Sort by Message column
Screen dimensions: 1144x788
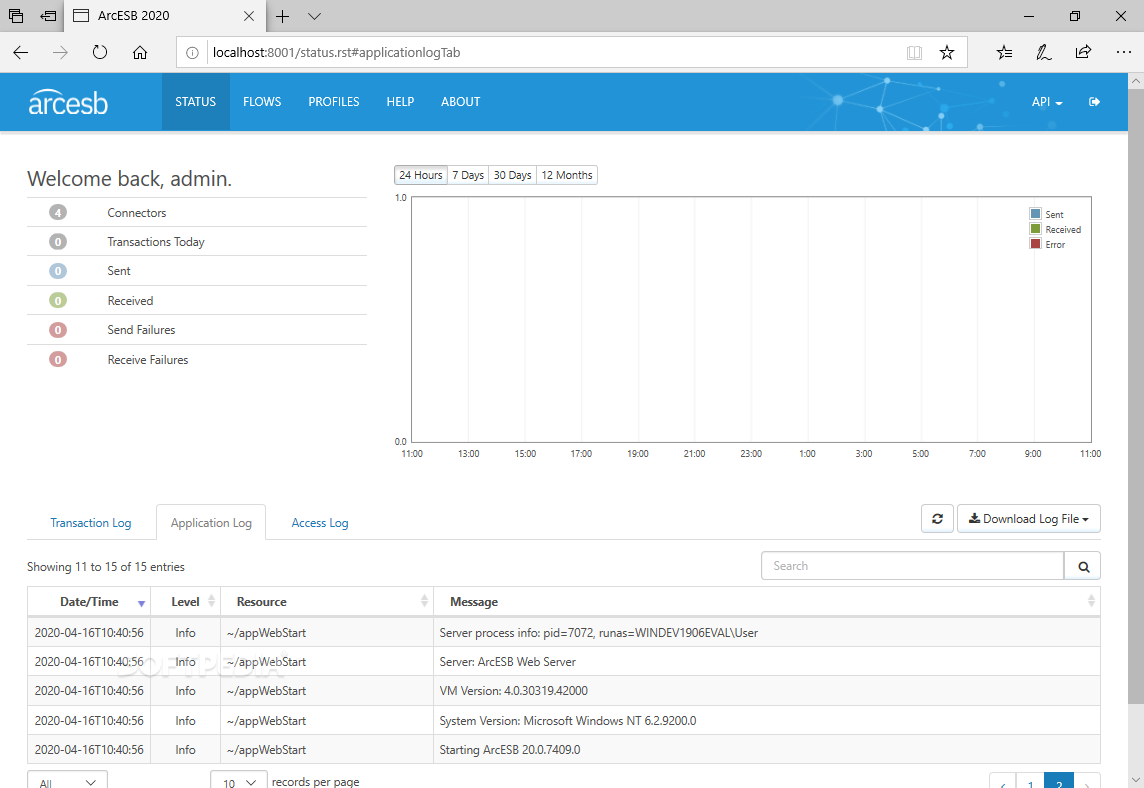767,602
